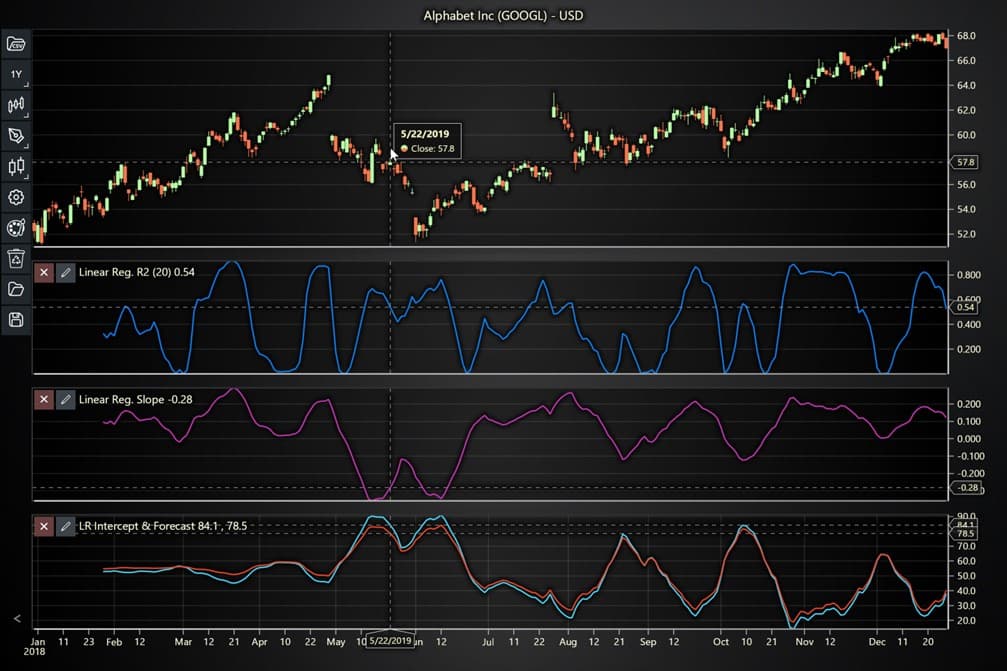Open a saved chart layout
Screen dimensions: 1007x671
[15, 289]
